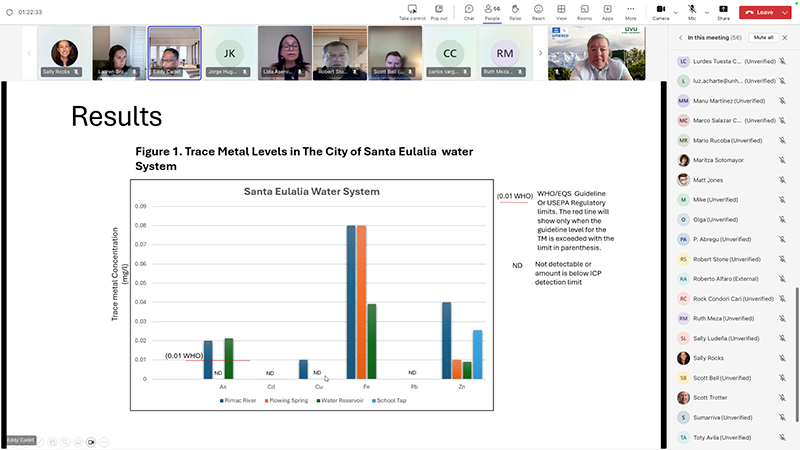Raise your hand in the meeting
This screenshot has width=800, height=450.
tap(515, 11)
